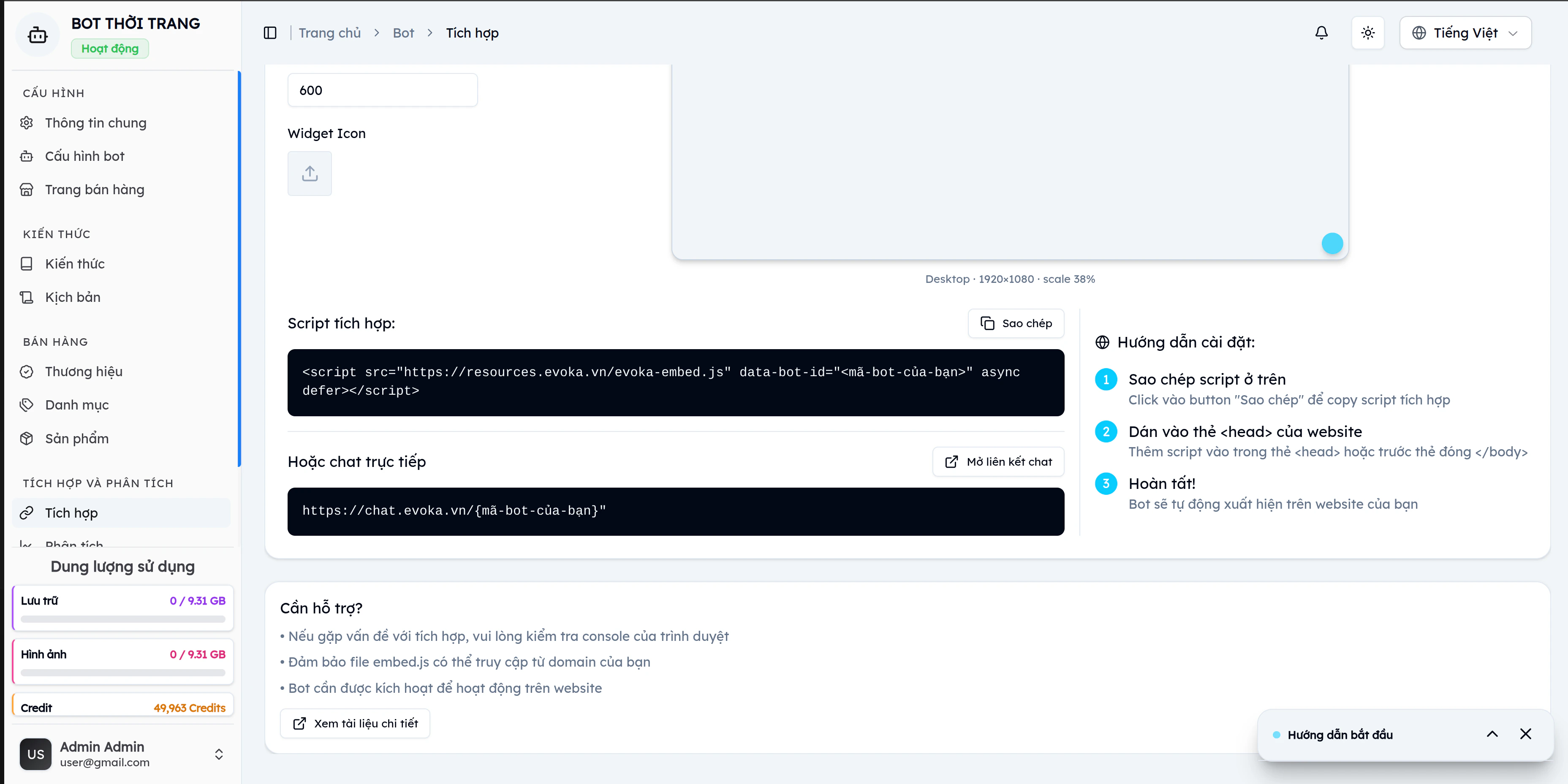Viewport: 1568px width, 784px height.
Task: Open Cấu hình bot menu item
Action: 121,157
